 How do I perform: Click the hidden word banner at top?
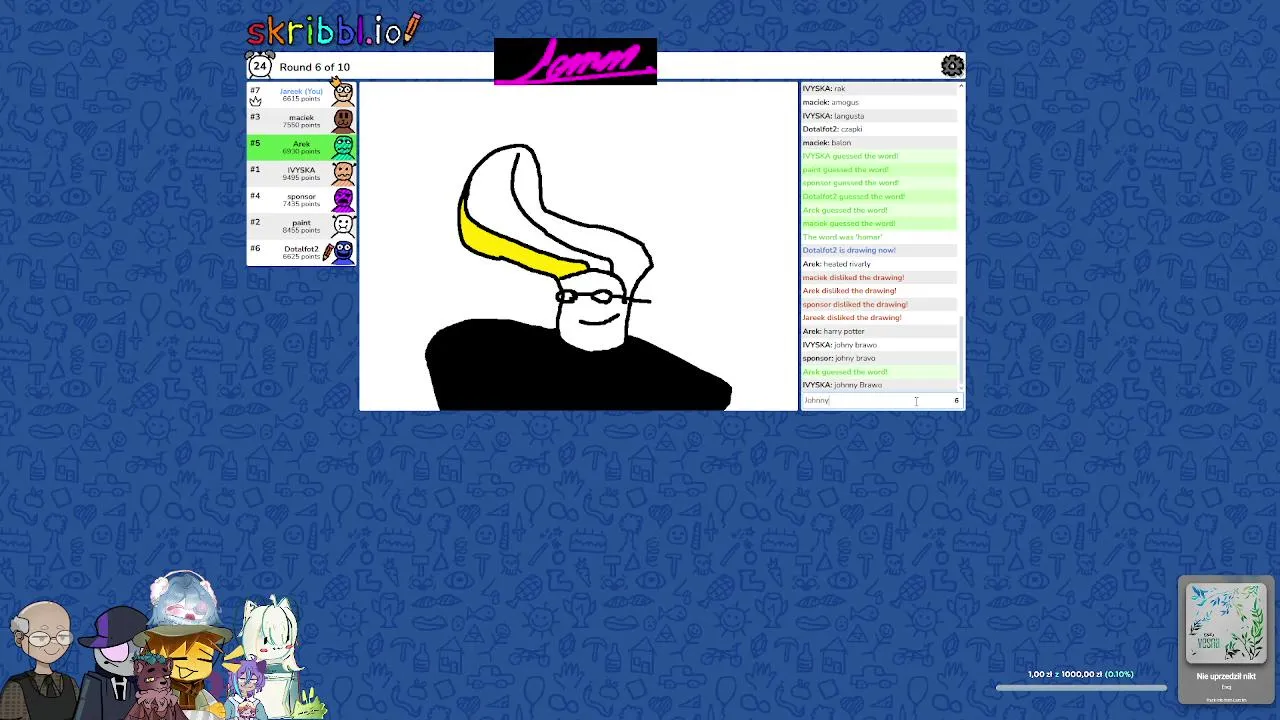tap(575, 61)
